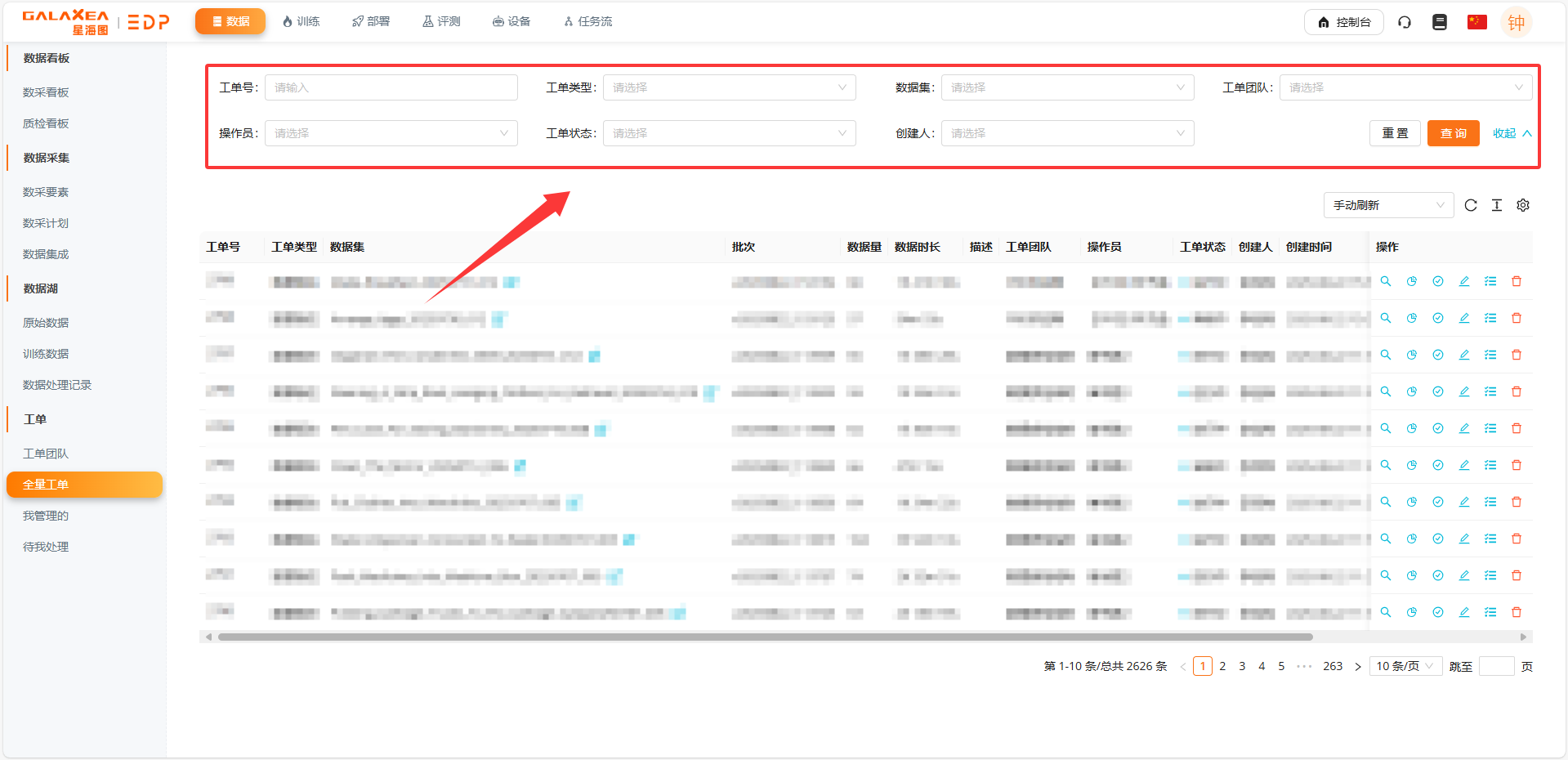Open 待我处理 in the sidebar

coord(46,547)
